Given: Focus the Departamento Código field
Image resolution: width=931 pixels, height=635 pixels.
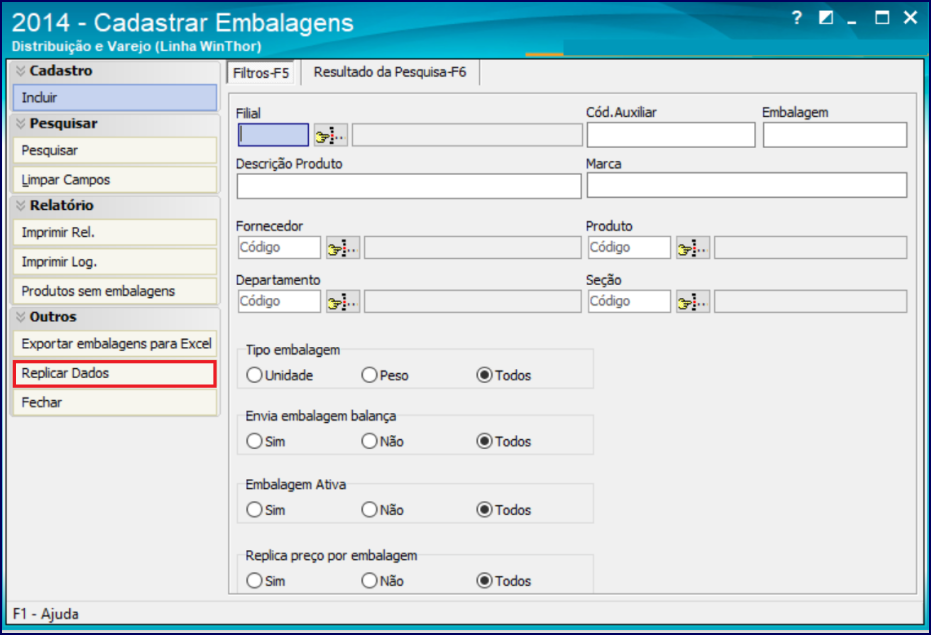Looking at the screenshot, I should click(279, 302).
